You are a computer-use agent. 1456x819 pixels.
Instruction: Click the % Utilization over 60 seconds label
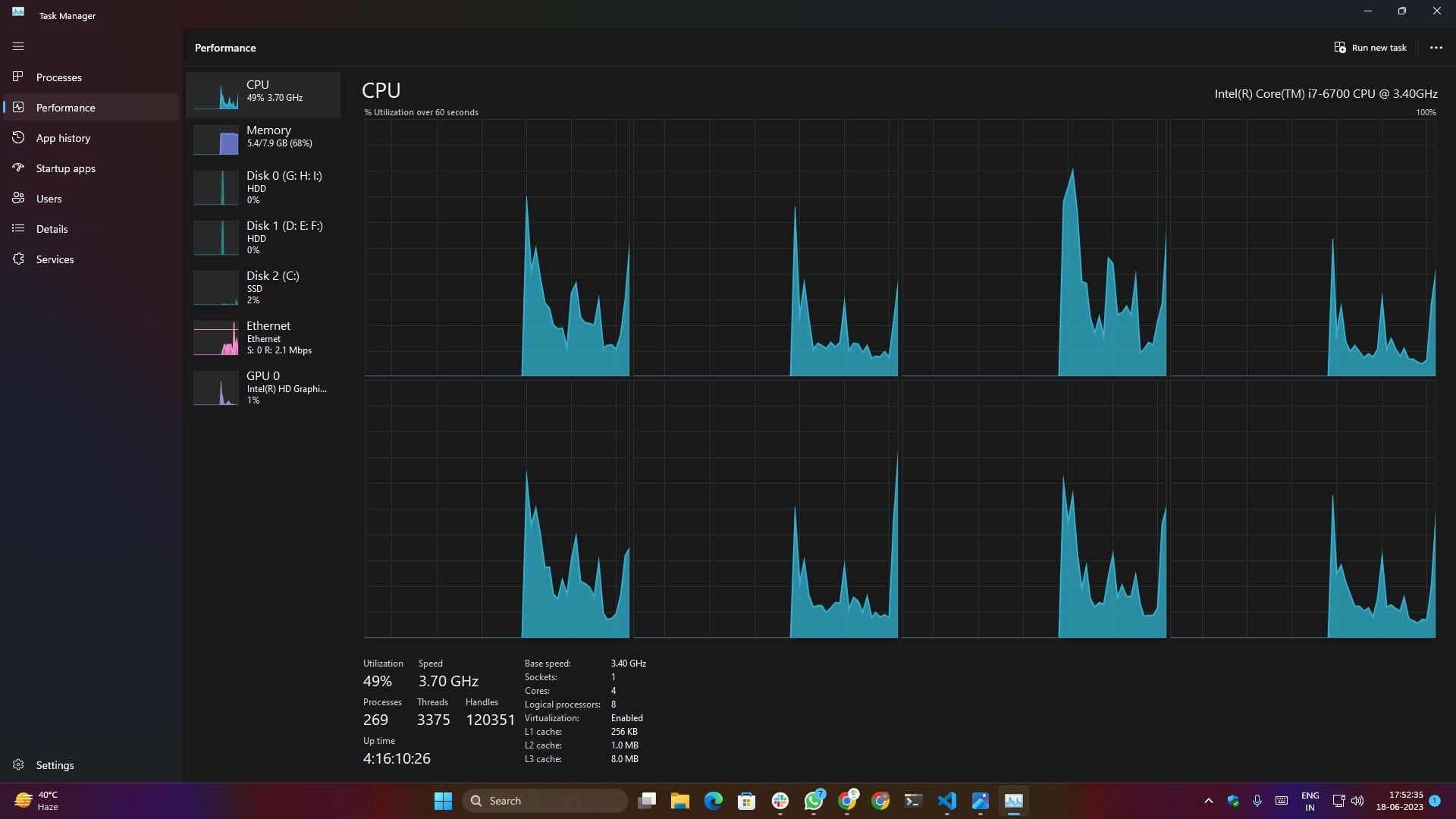point(421,112)
